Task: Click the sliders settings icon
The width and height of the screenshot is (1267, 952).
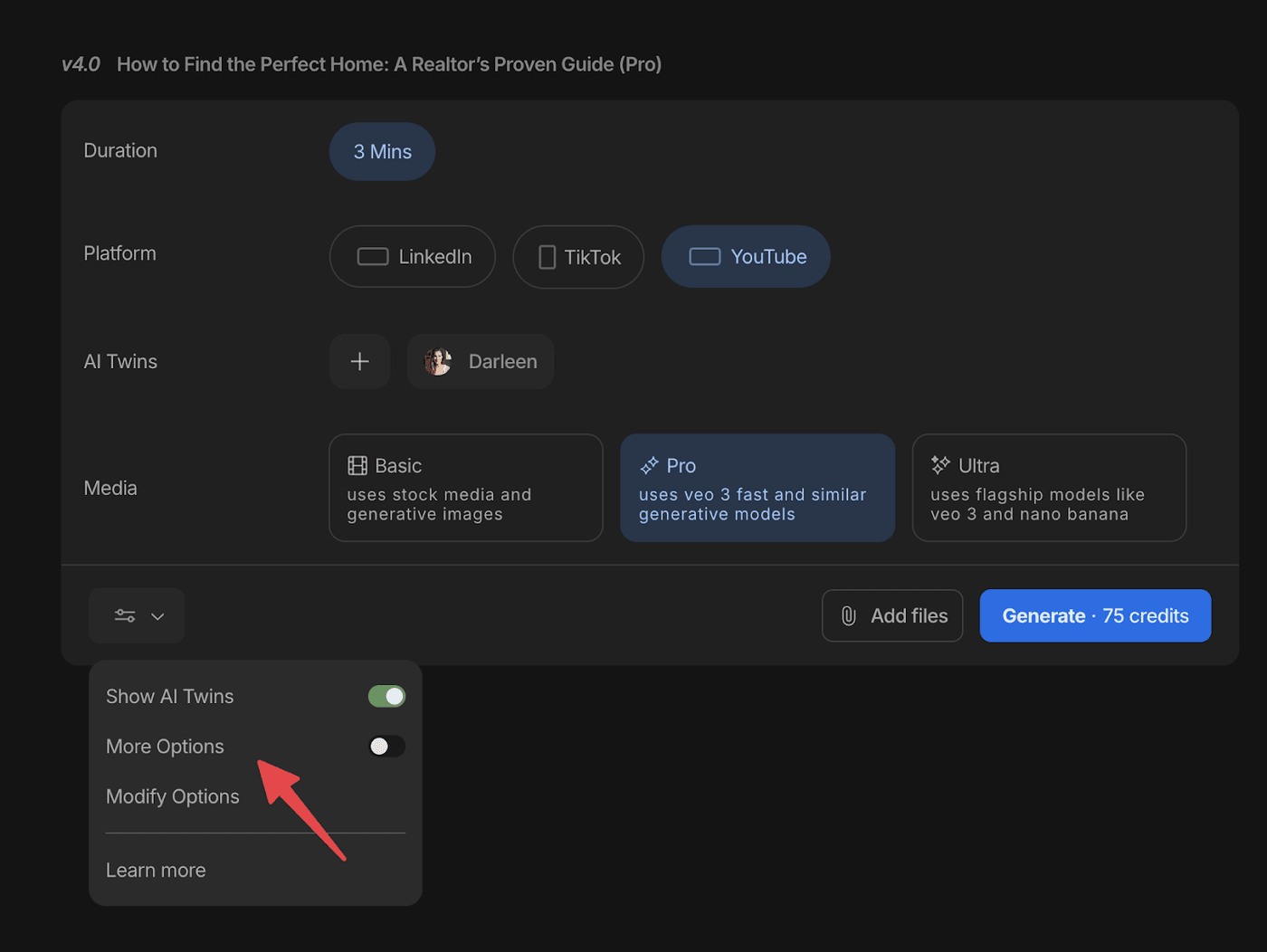Action: (x=125, y=616)
